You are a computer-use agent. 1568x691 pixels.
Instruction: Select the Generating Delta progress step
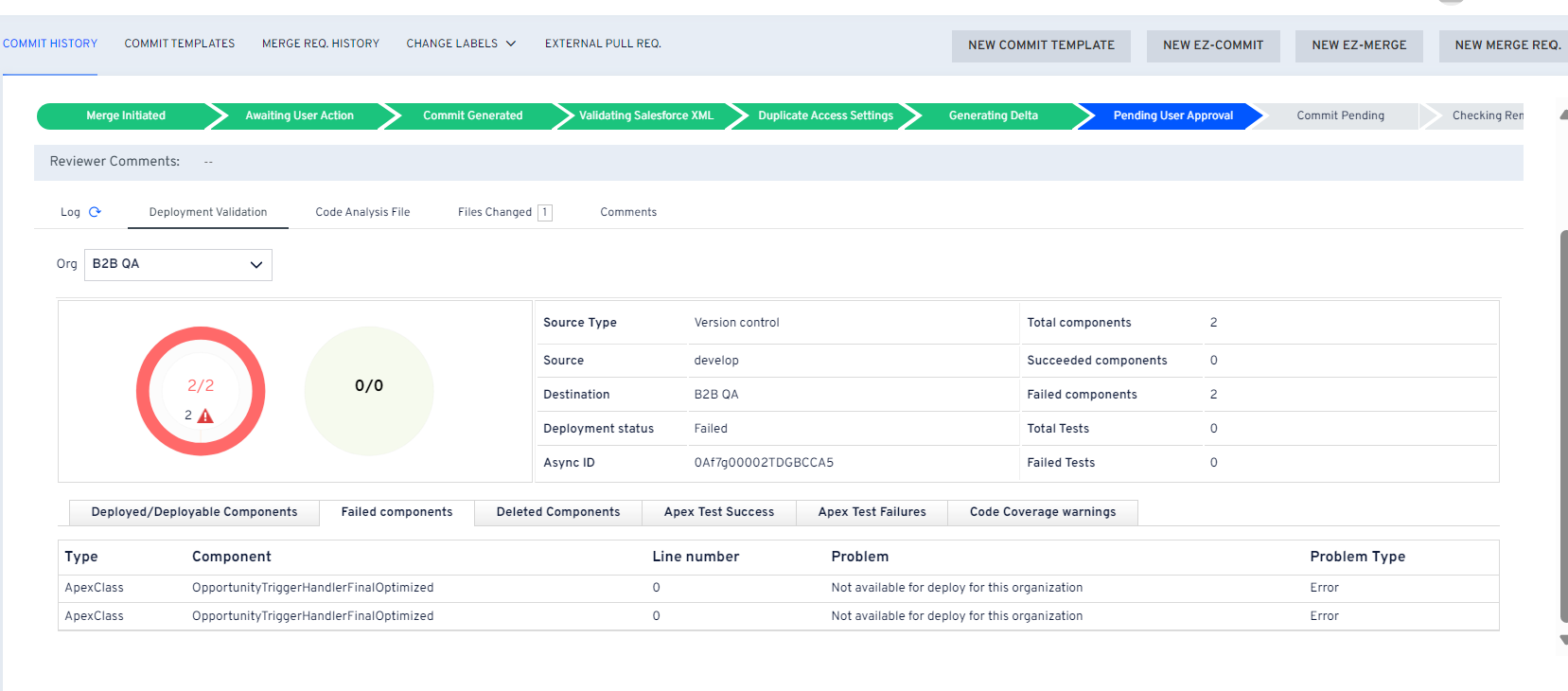coord(993,115)
